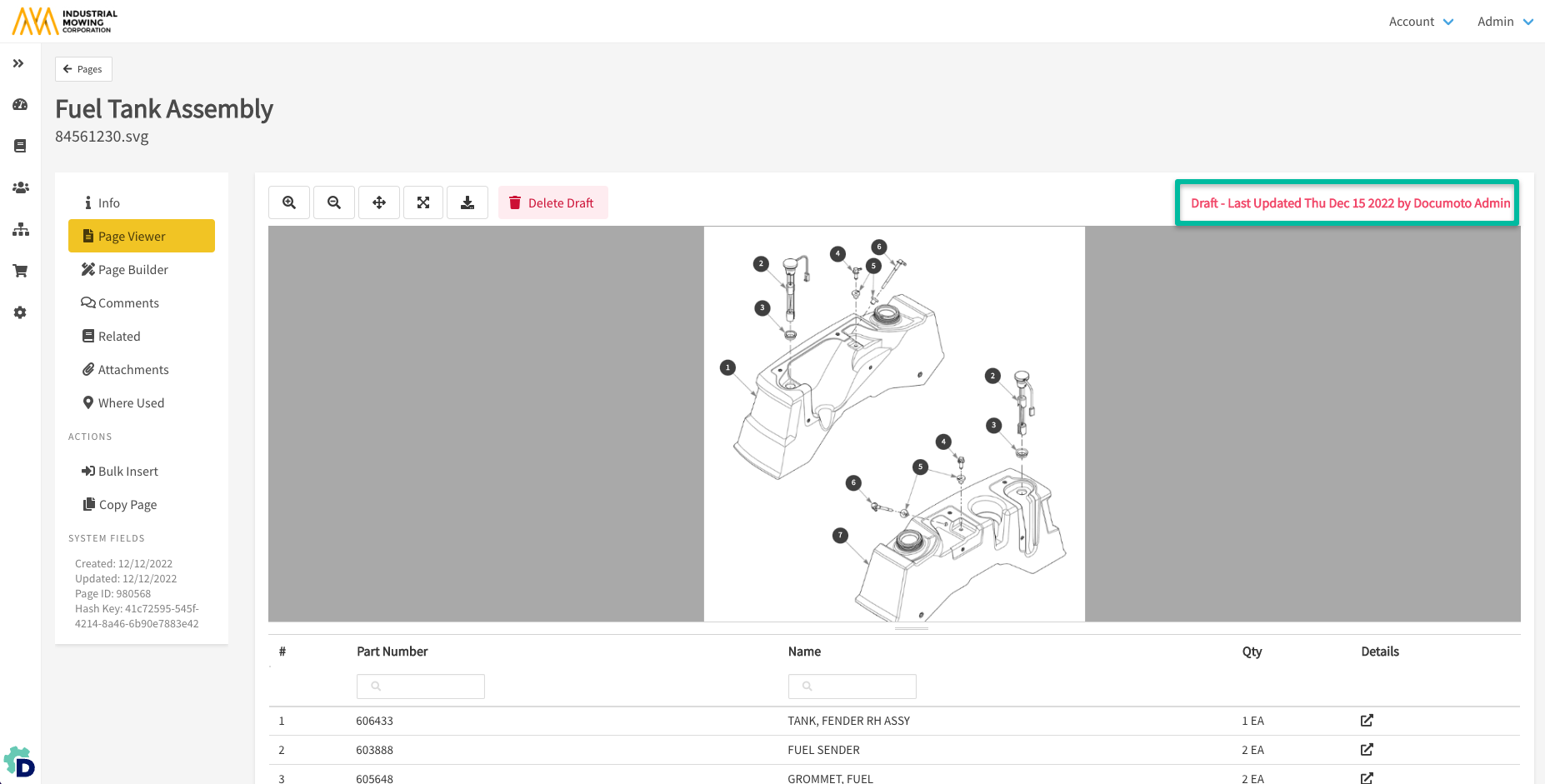Screen dimensions: 1545x784
Task: Switch to the Page Builder tab
Action: click(132, 270)
